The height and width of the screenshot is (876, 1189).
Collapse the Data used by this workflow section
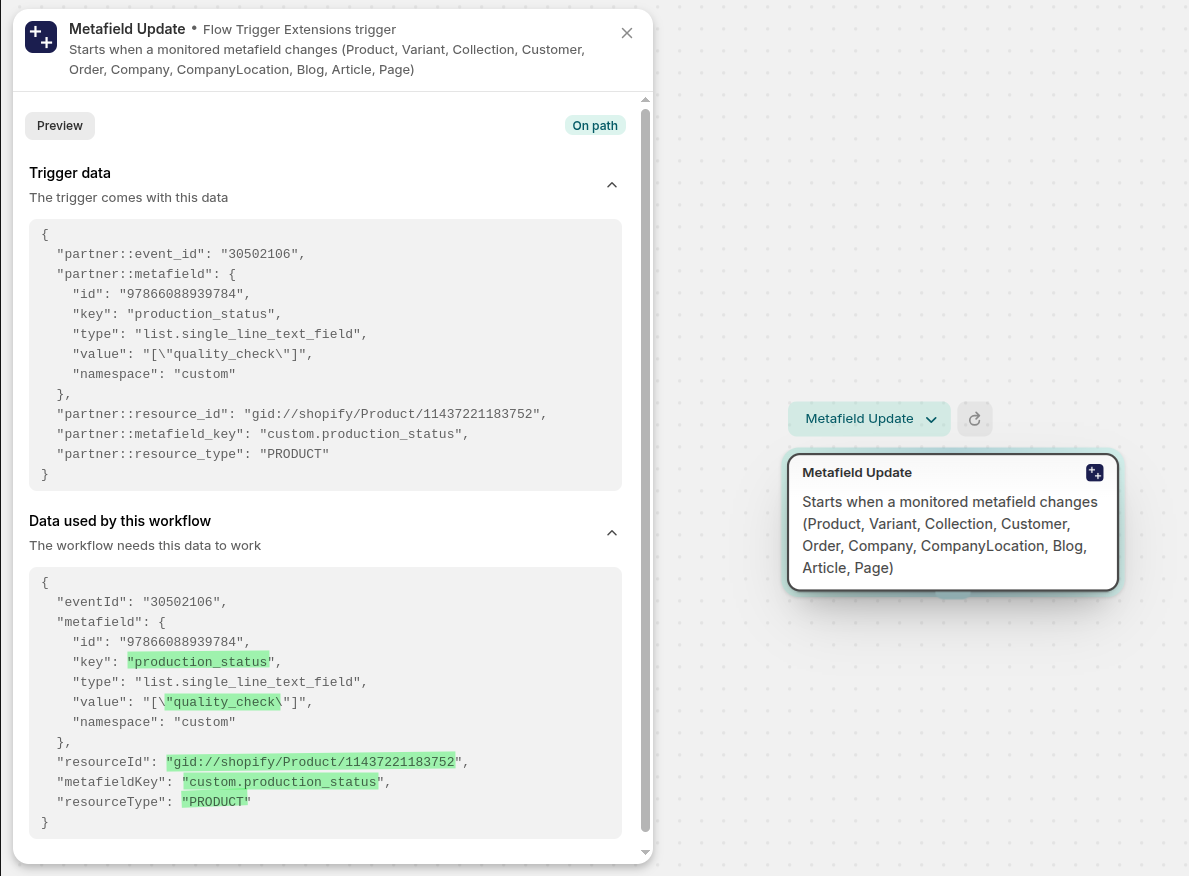(x=612, y=533)
